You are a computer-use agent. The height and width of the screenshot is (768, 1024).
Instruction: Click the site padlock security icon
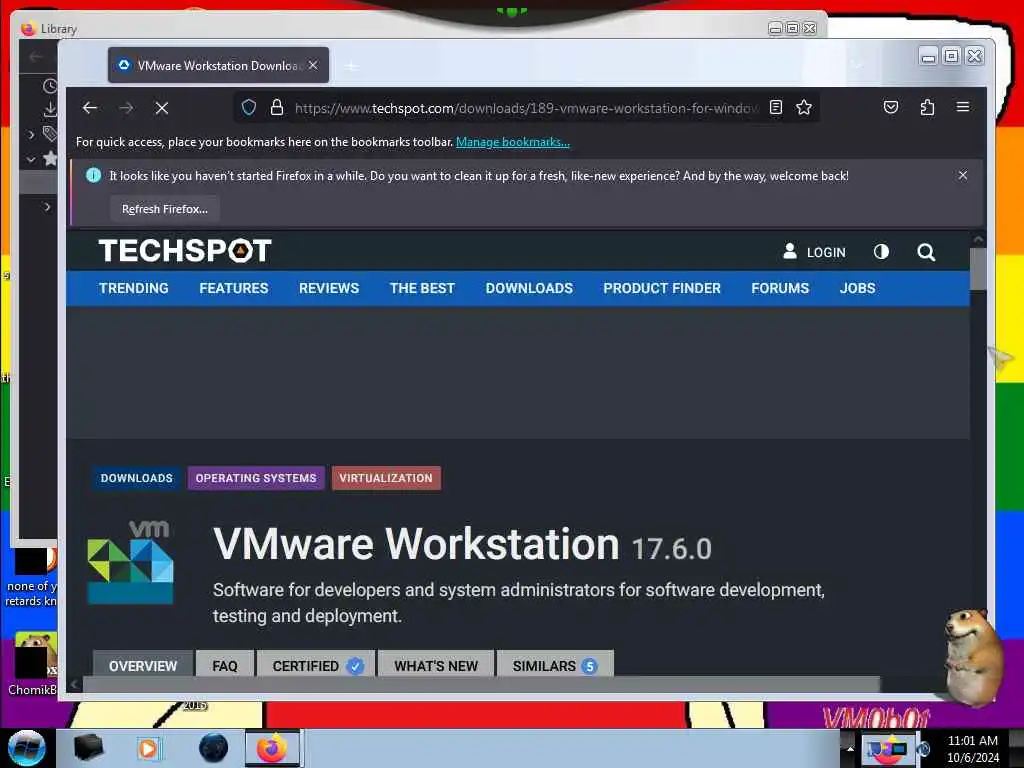pos(277,107)
